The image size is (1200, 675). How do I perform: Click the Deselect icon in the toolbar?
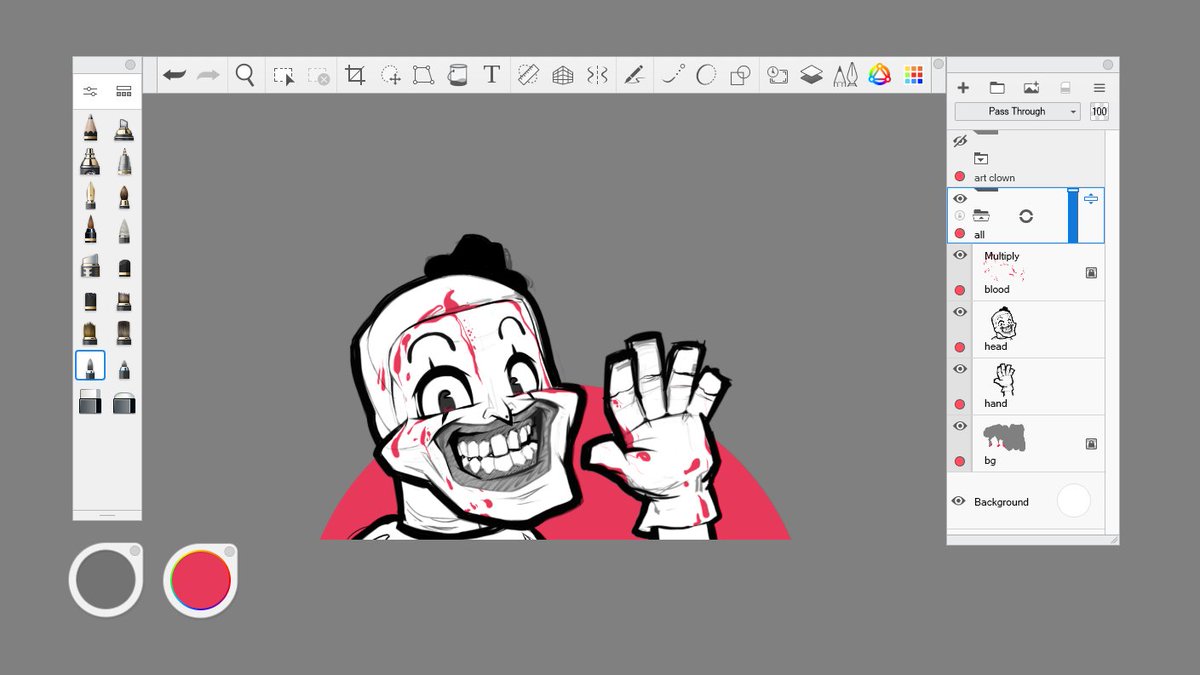click(x=319, y=75)
